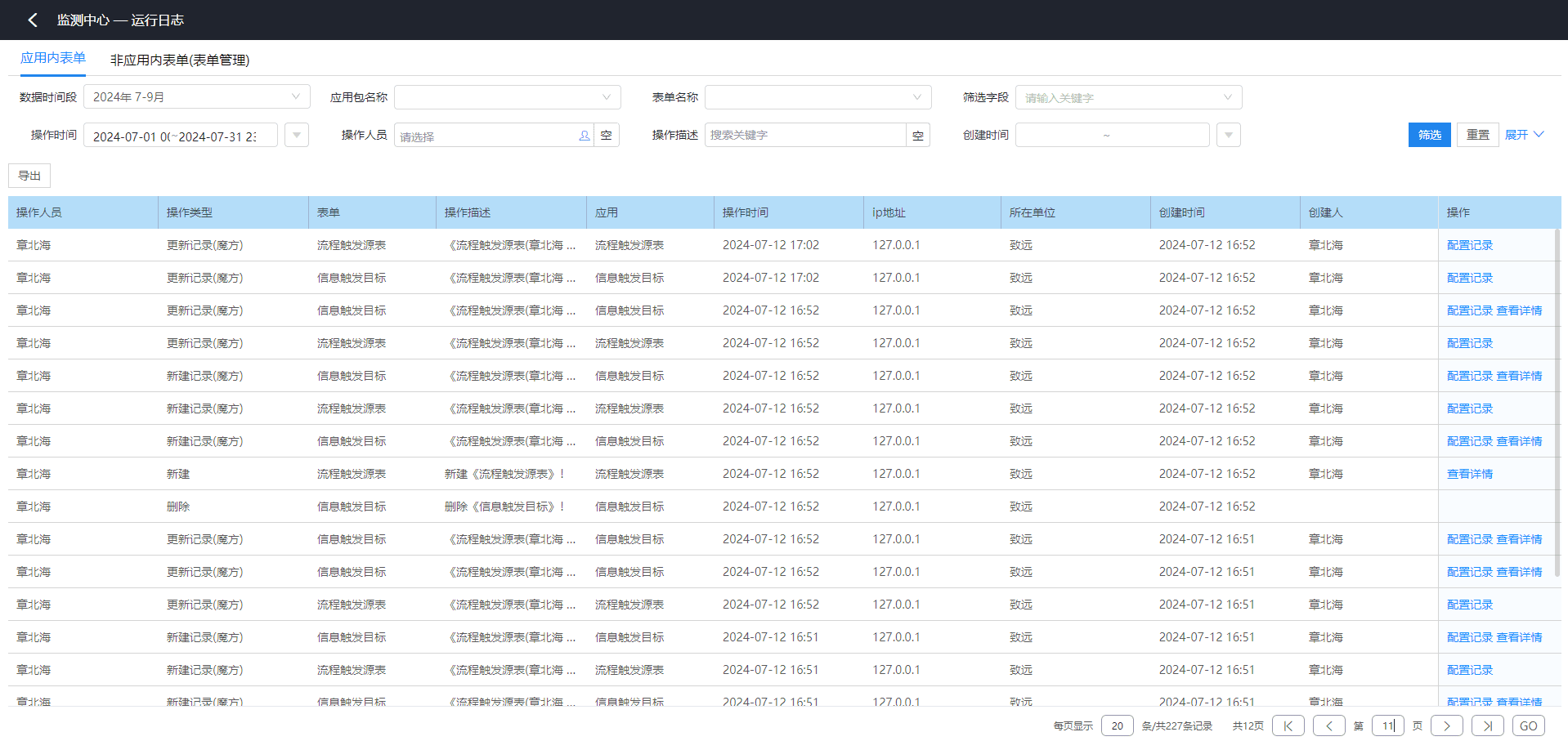Jump to the last page

(1488, 725)
